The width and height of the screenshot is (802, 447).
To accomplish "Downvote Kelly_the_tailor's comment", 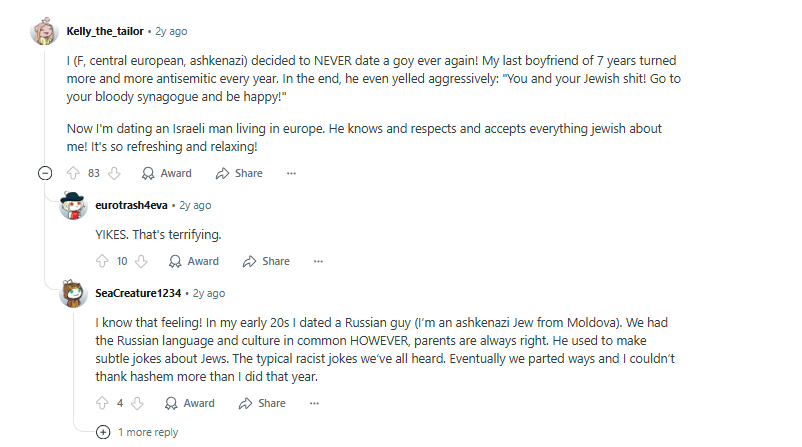I will [114, 173].
